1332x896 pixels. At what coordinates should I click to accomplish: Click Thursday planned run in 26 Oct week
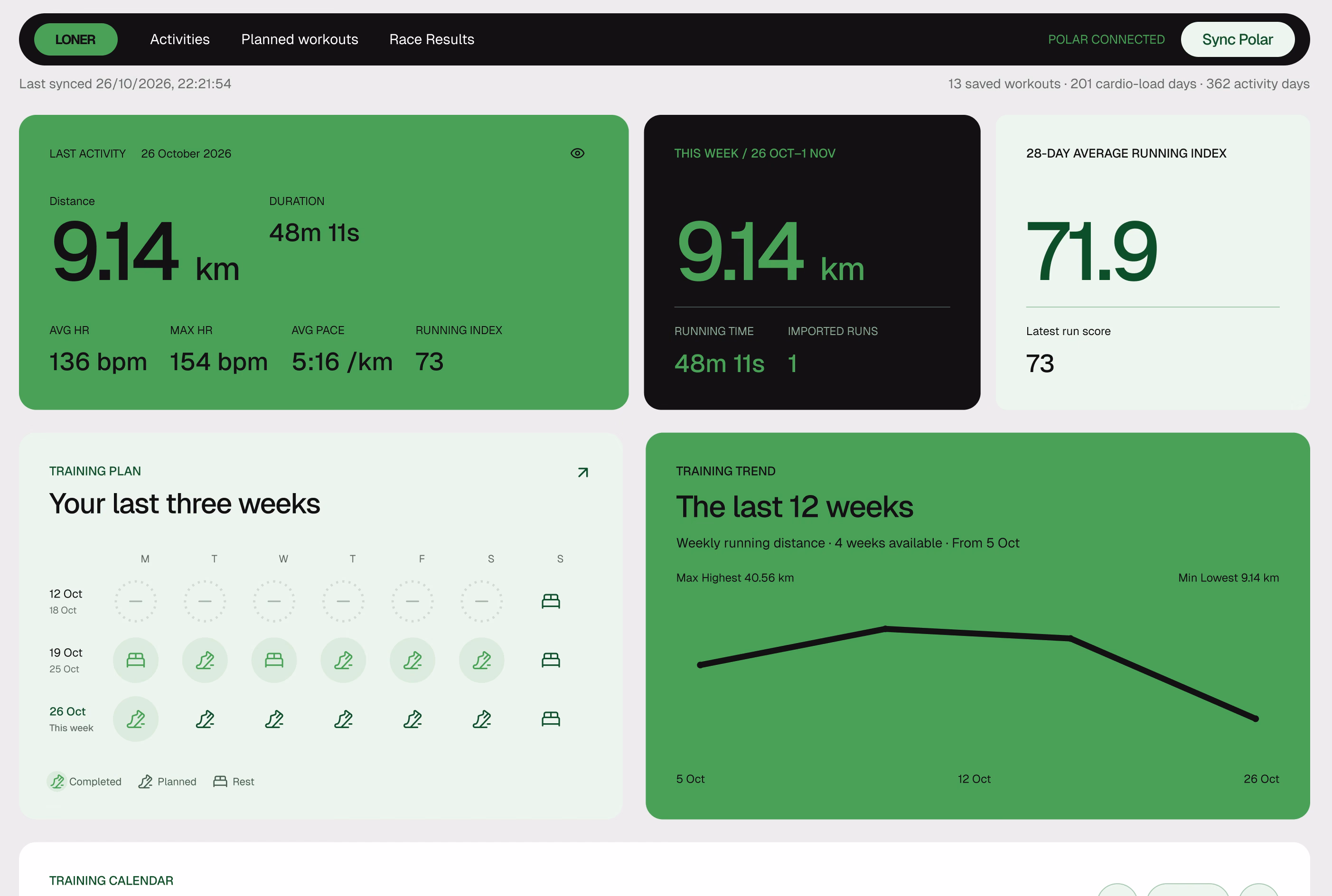[x=343, y=719]
